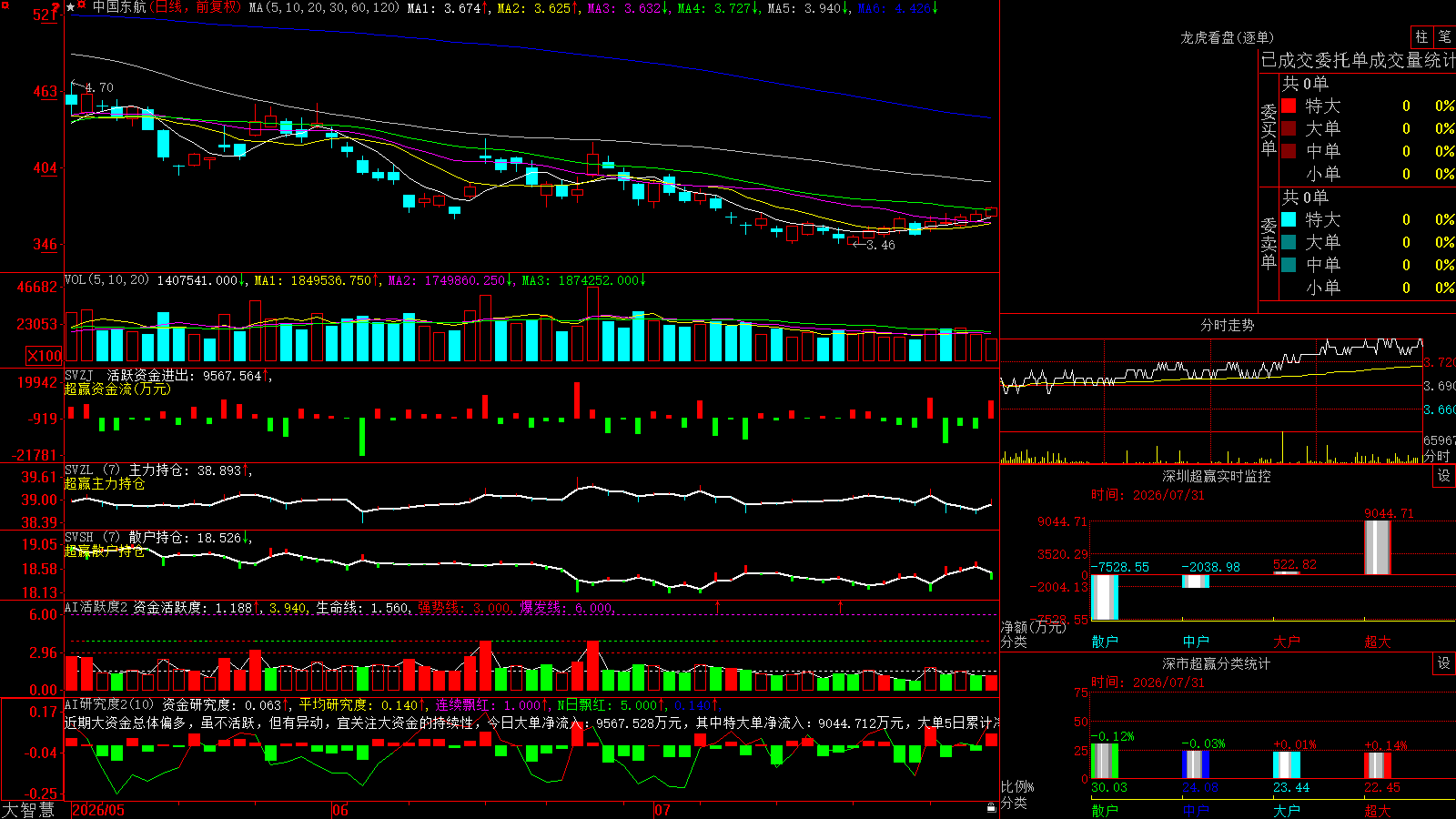This screenshot has height=819, width=1456.
Task: Click the AI活跃度2 indicator label
Action: coord(96,607)
